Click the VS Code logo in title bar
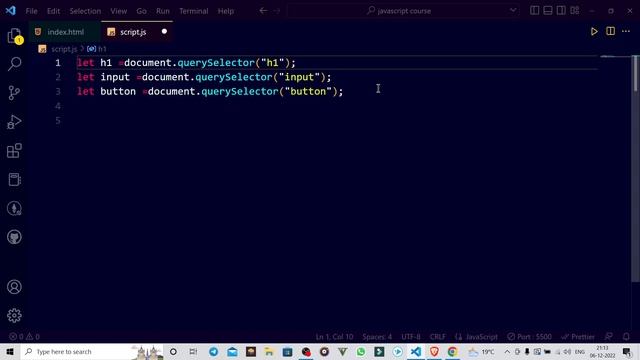 11,11
